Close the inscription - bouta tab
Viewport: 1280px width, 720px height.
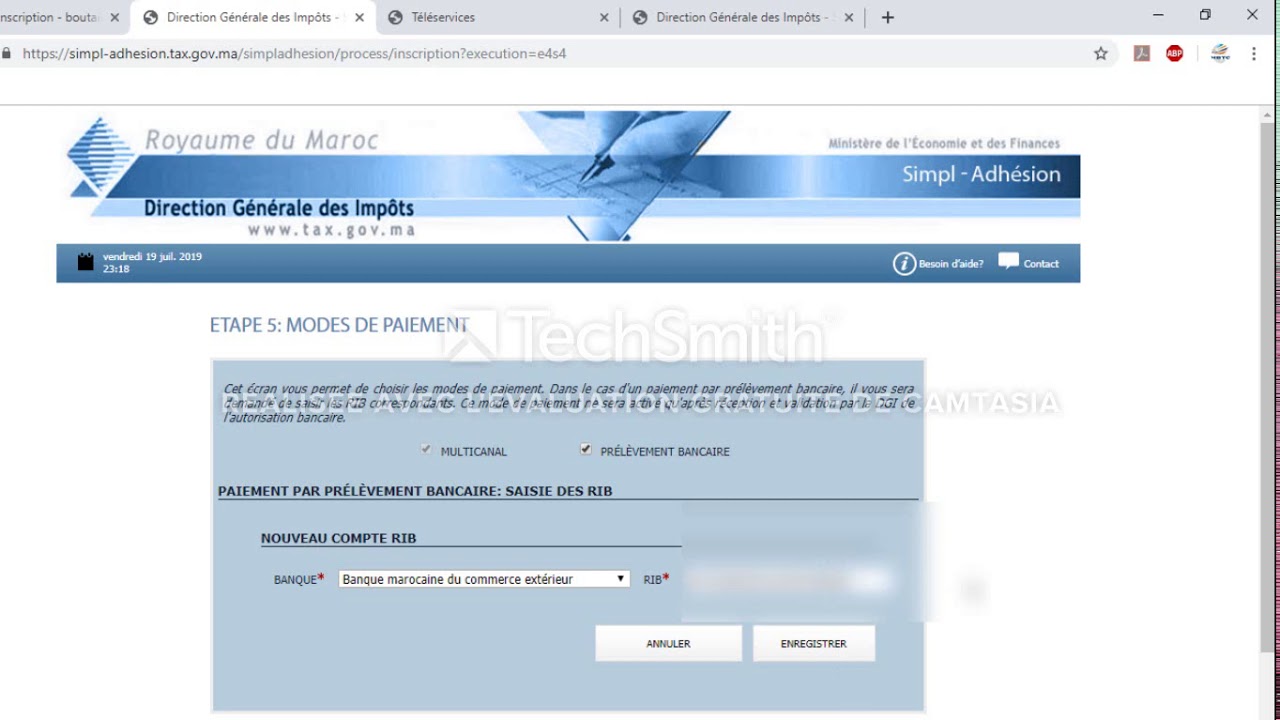(114, 17)
